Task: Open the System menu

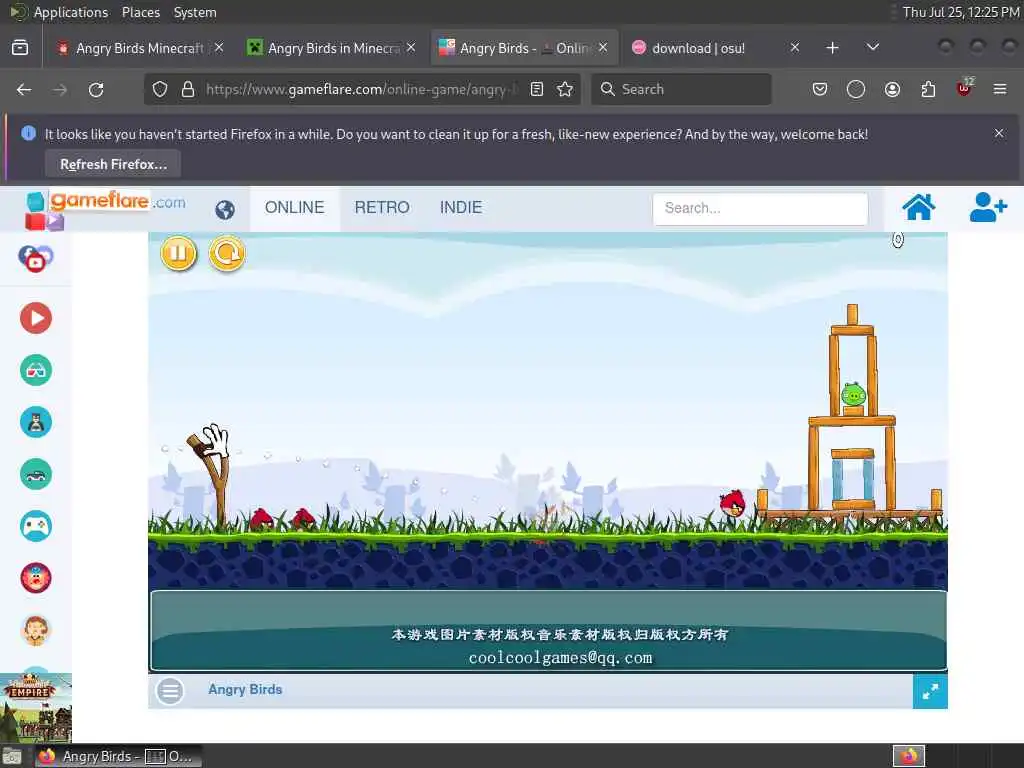Action: pos(195,12)
